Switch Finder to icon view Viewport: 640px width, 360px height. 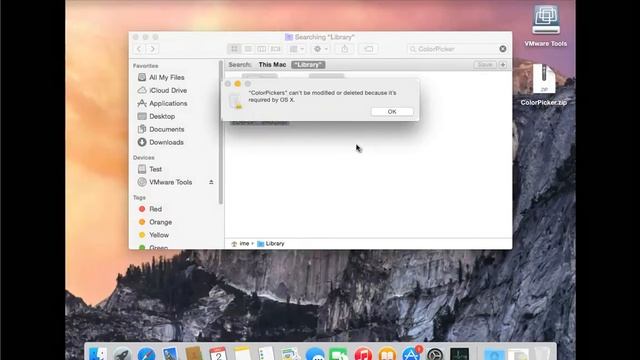coord(234,49)
